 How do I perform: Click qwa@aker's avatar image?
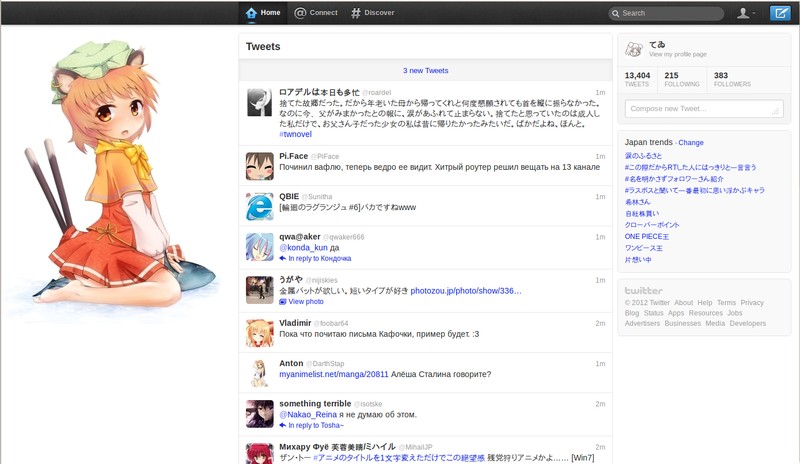coord(260,247)
